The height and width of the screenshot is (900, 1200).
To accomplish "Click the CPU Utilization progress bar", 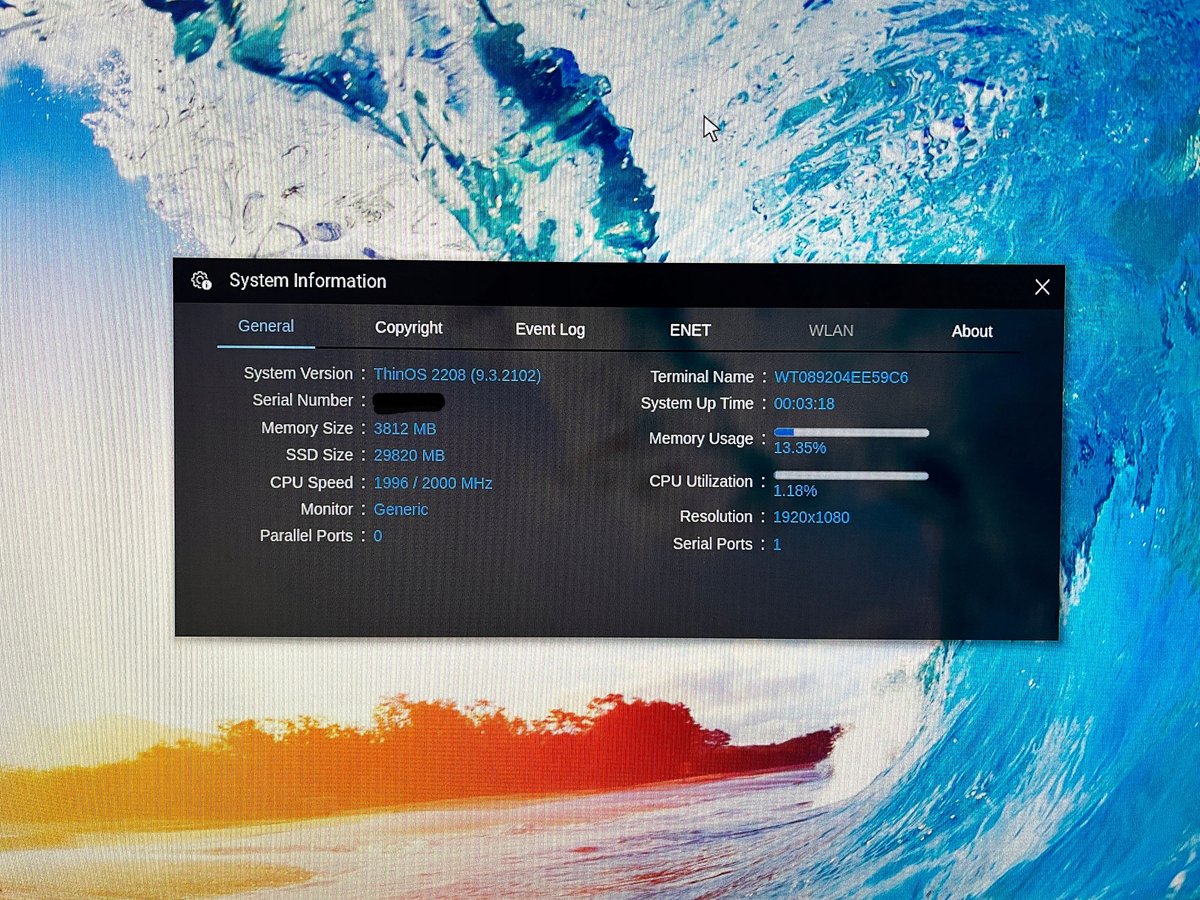I will (x=851, y=476).
